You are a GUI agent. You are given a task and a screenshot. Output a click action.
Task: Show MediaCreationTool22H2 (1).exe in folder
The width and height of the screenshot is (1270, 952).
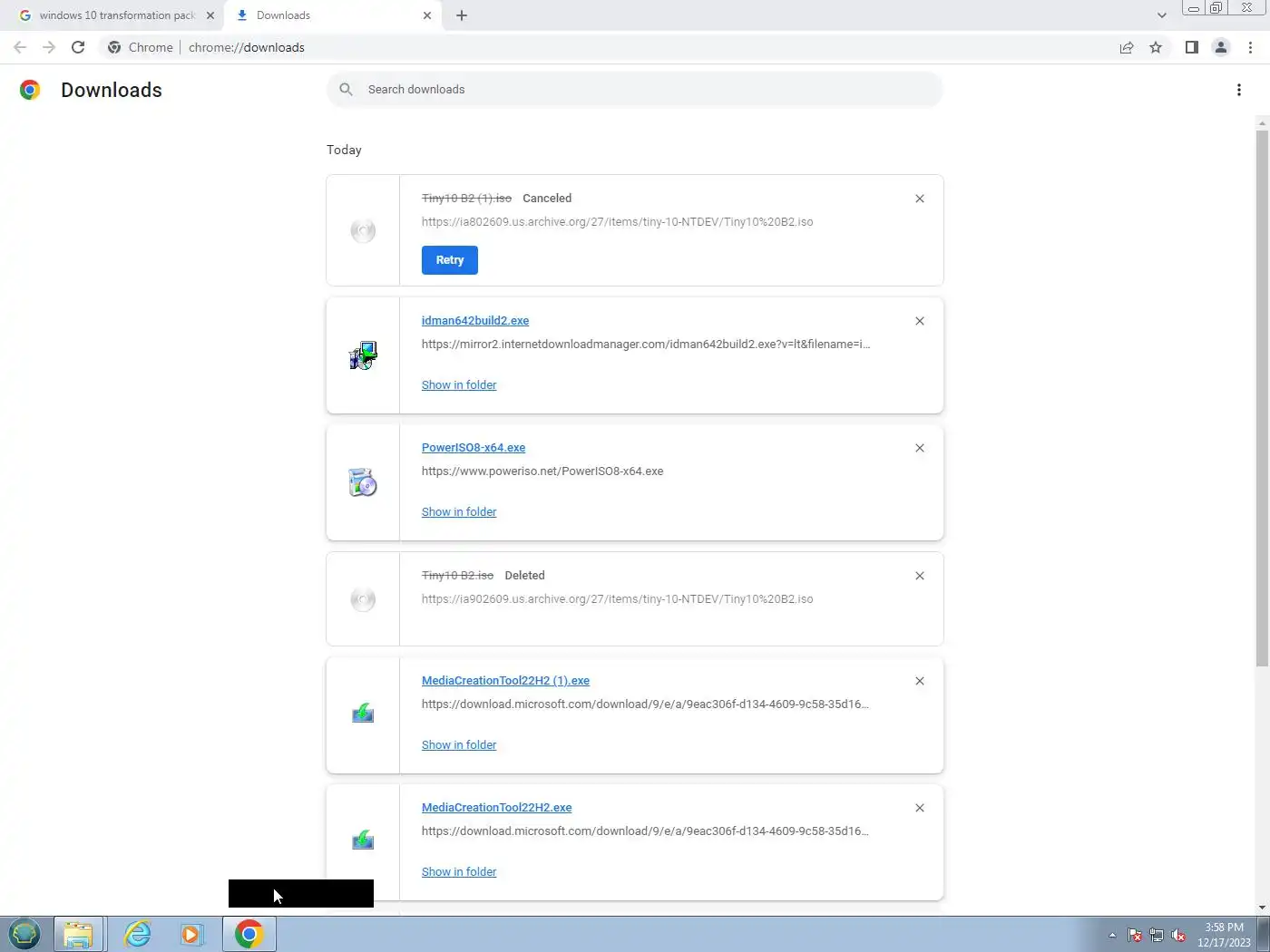click(x=459, y=745)
